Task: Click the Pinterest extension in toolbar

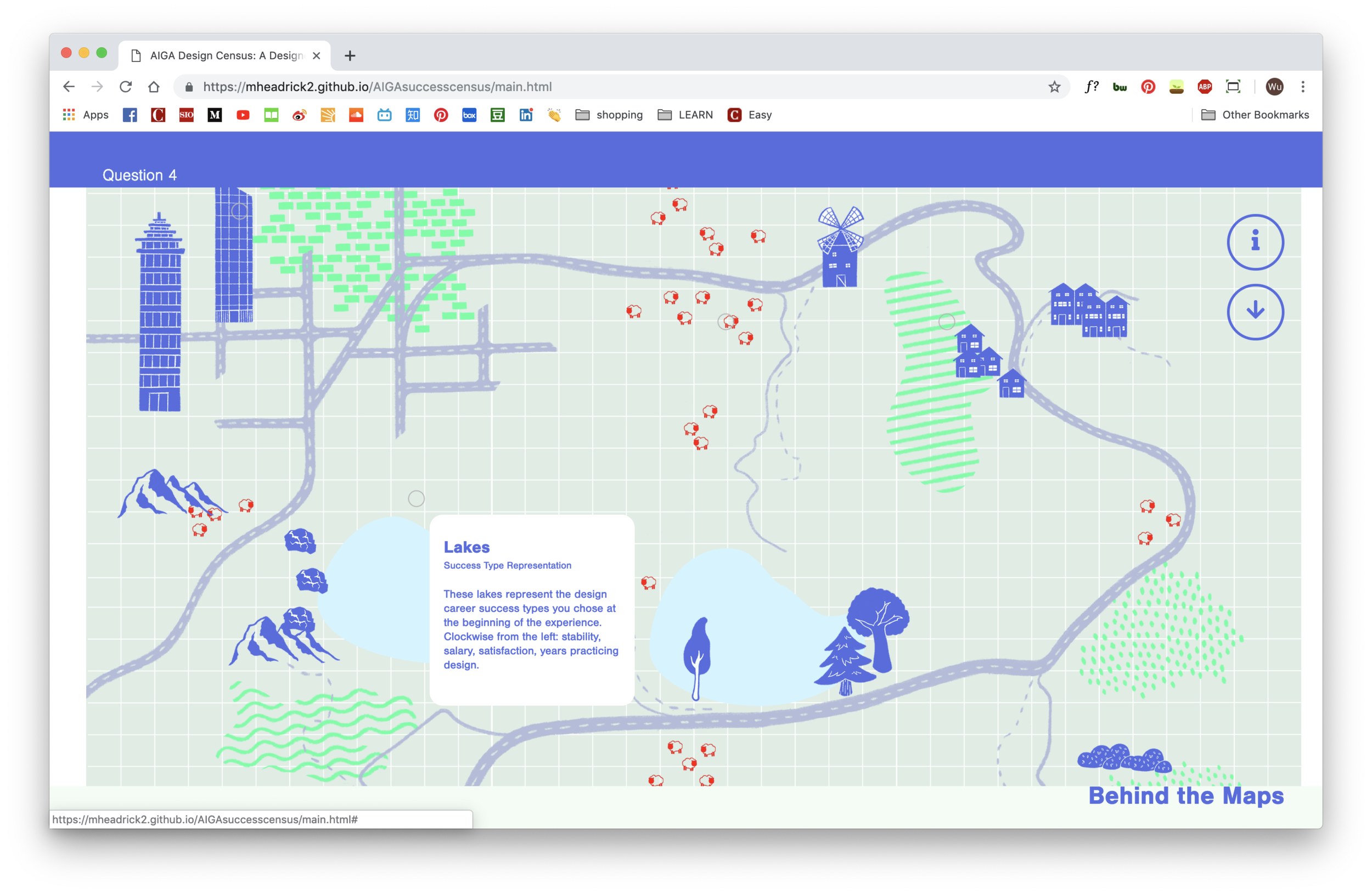Action: [x=1148, y=87]
